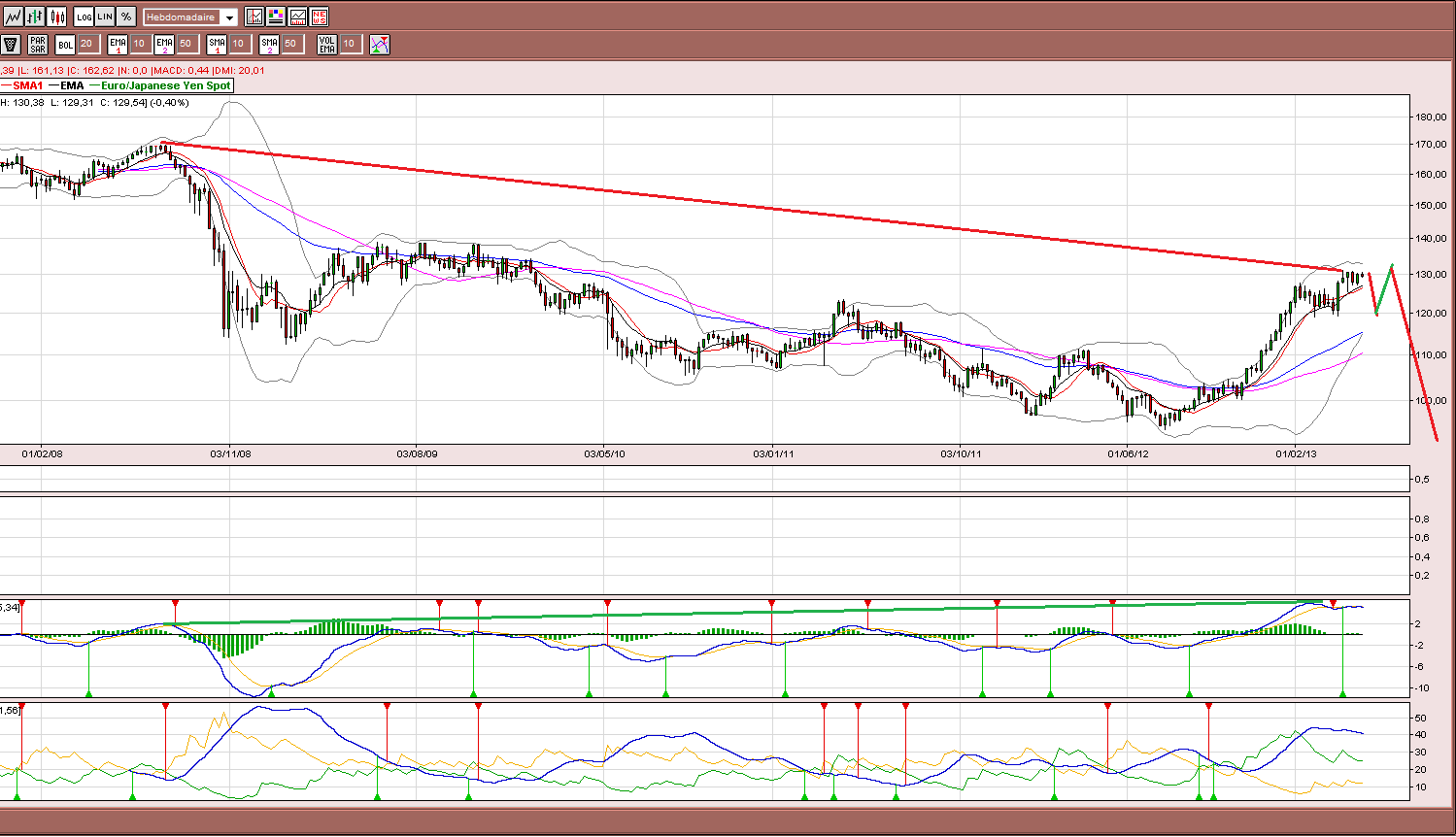Toggle the SMA 2 indicator
This screenshot has width=1456, height=837.
point(269,45)
